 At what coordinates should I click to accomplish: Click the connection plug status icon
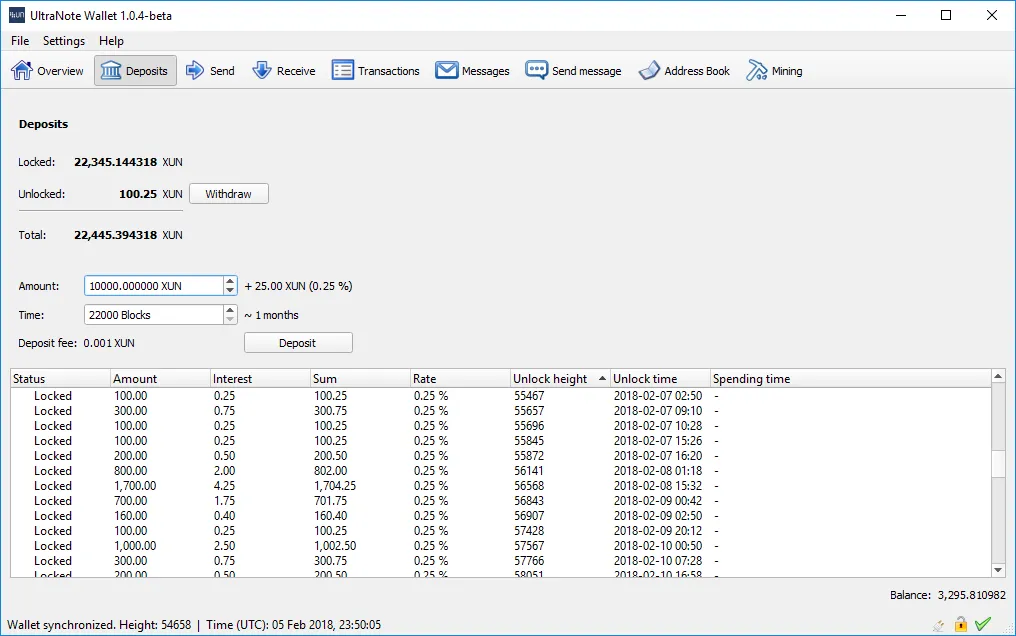click(x=939, y=624)
